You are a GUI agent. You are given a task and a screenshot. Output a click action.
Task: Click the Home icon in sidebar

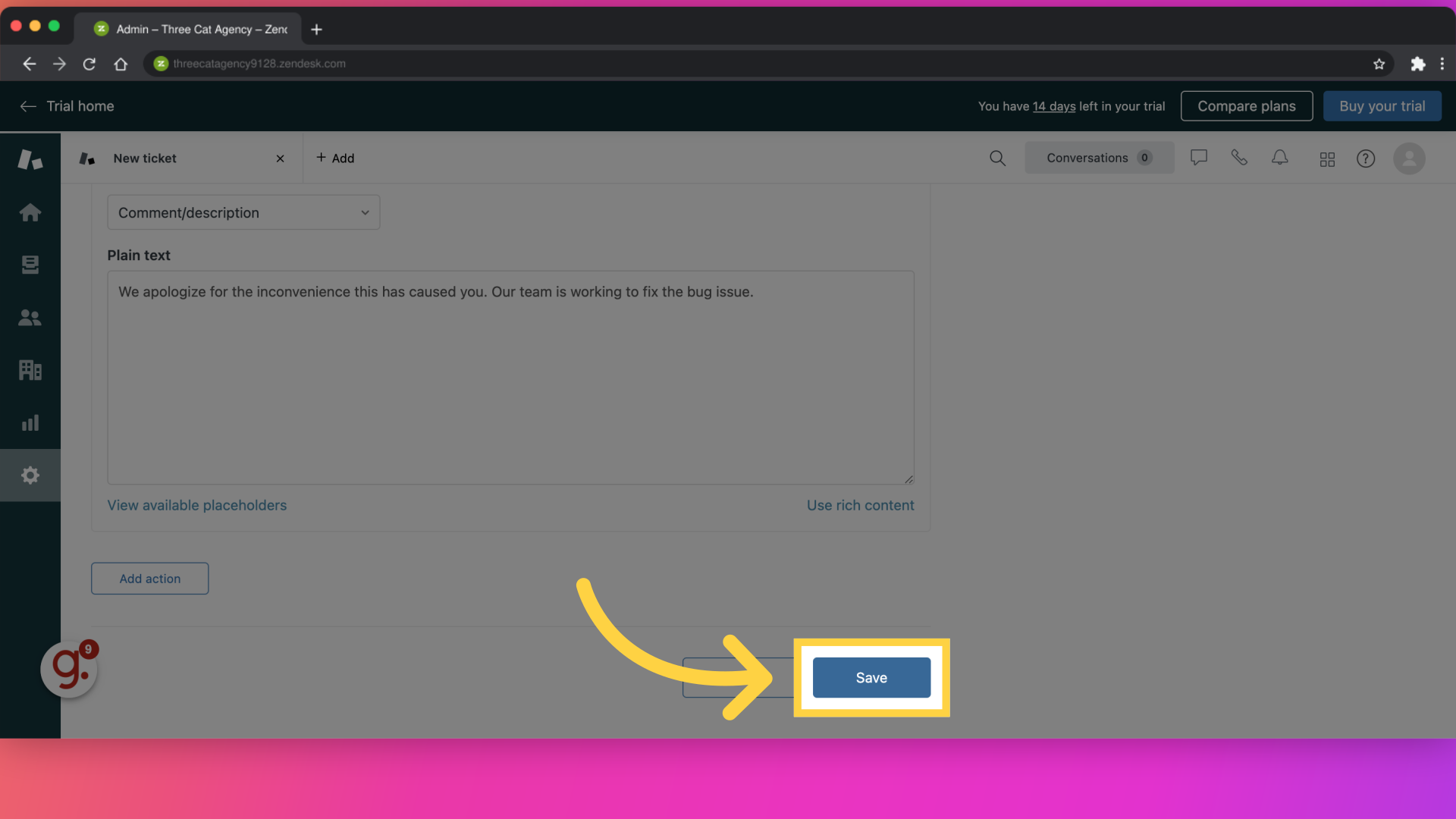29,211
